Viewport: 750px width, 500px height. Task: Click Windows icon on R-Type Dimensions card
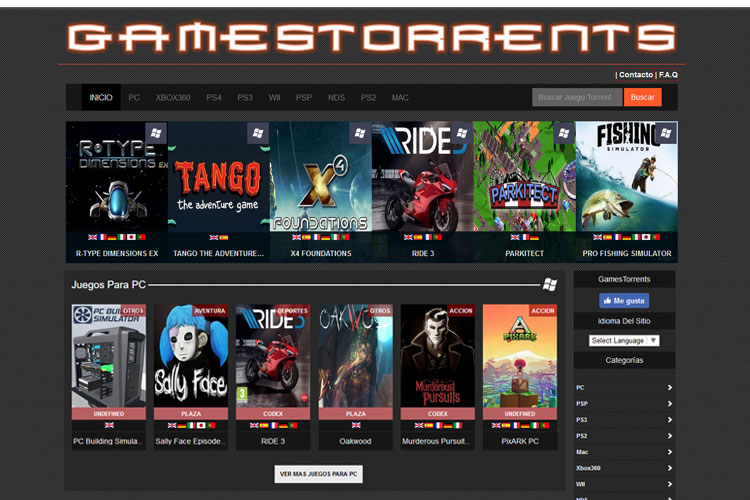pyautogui.click(x=156, y=133)
